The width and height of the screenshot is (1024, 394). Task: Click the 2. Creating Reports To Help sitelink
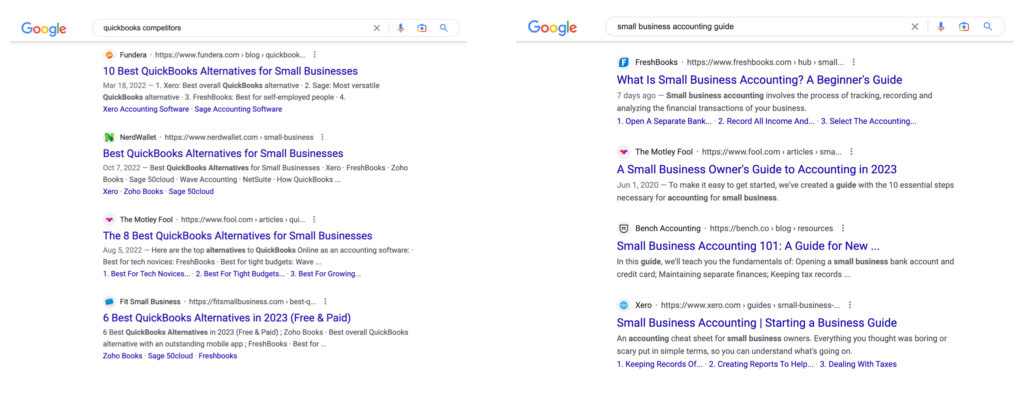pyautogui.click(x=761, y=364)
